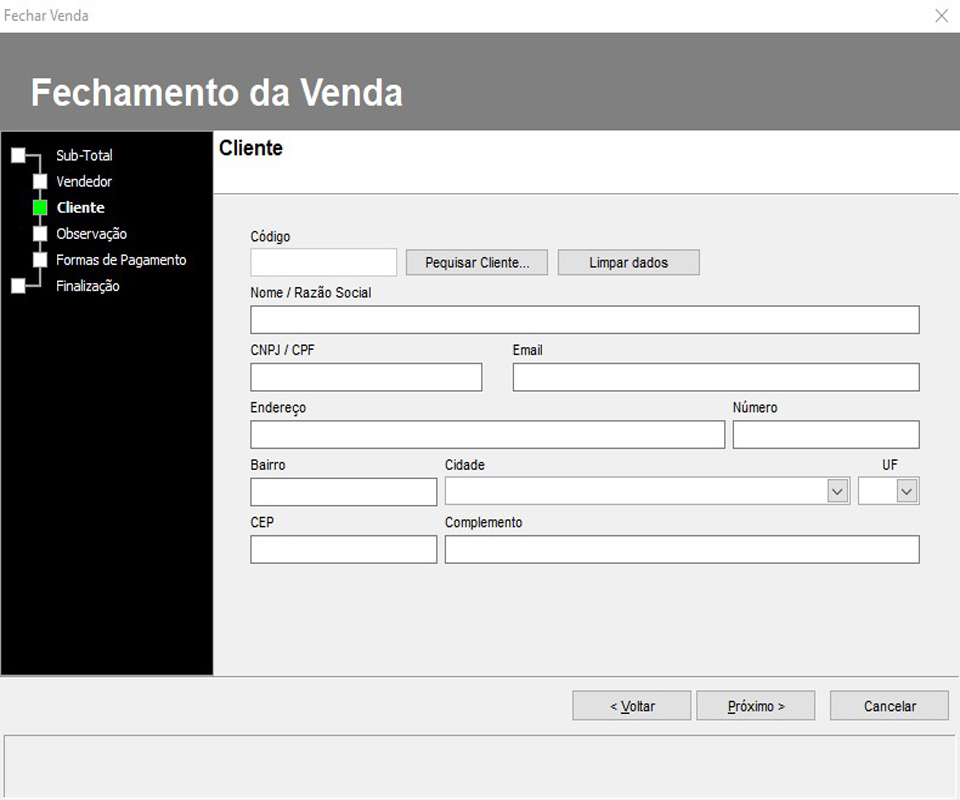Cancel the sale closing wizard
960x800 pixels.
pos(888,705)
